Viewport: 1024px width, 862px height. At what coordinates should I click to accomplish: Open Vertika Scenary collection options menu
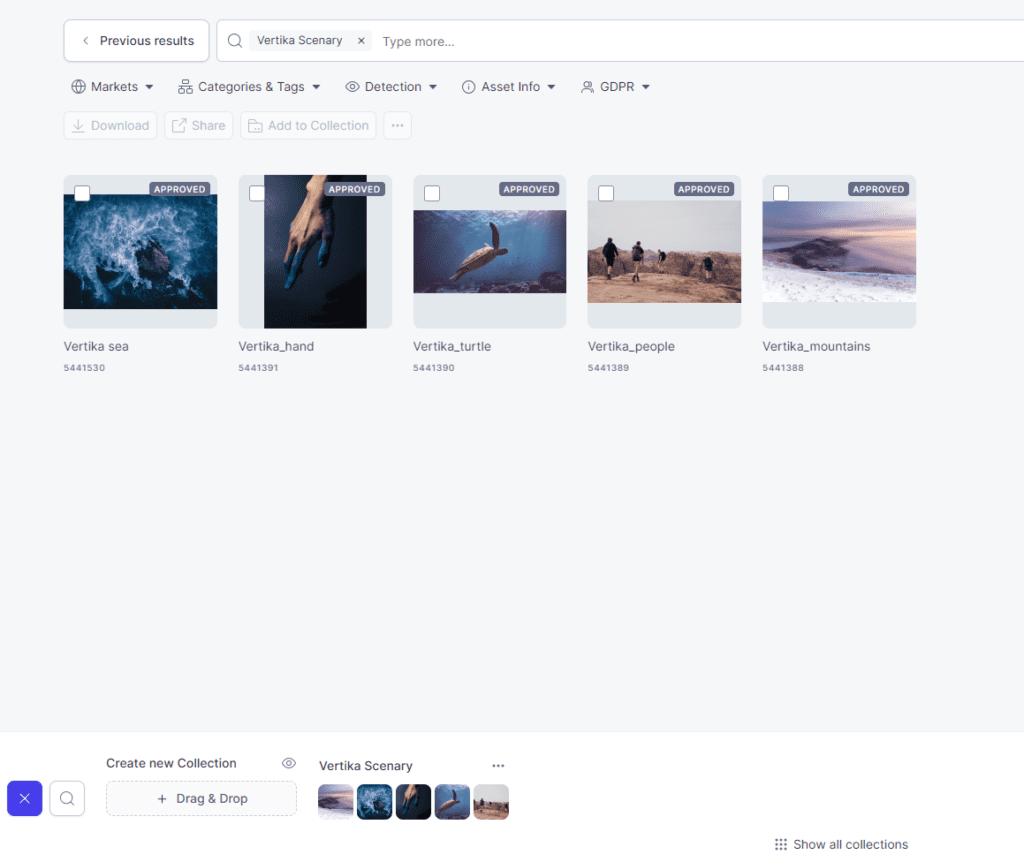(498, 766)
